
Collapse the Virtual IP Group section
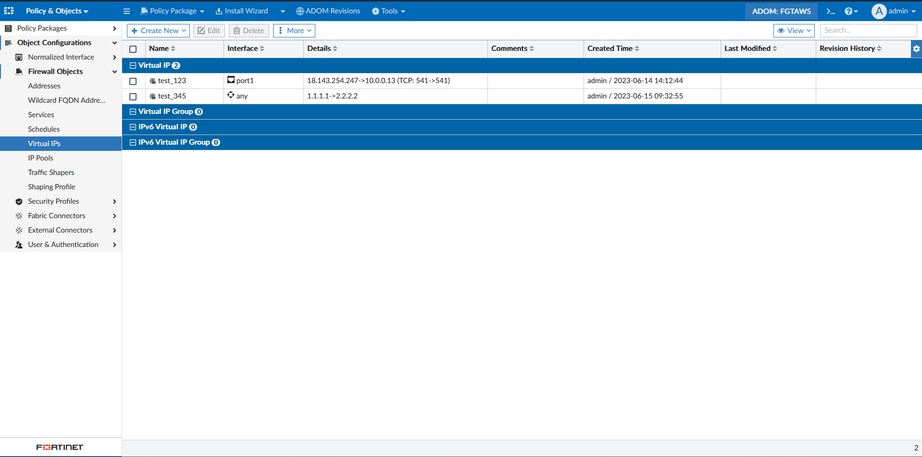point(133,111)
